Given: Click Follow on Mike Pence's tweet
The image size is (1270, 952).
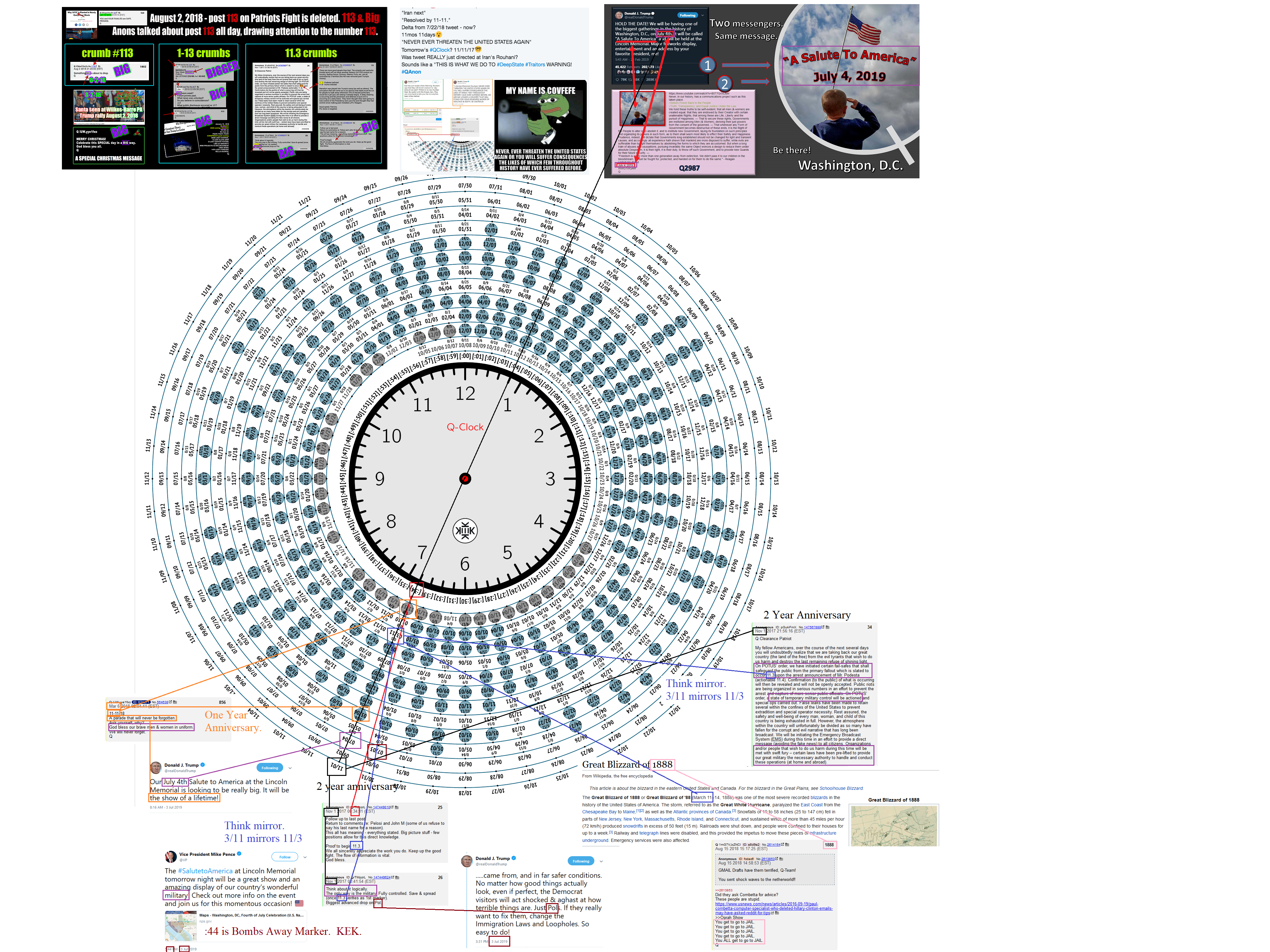Looking at the screenshot, I should tap(285, 857).
